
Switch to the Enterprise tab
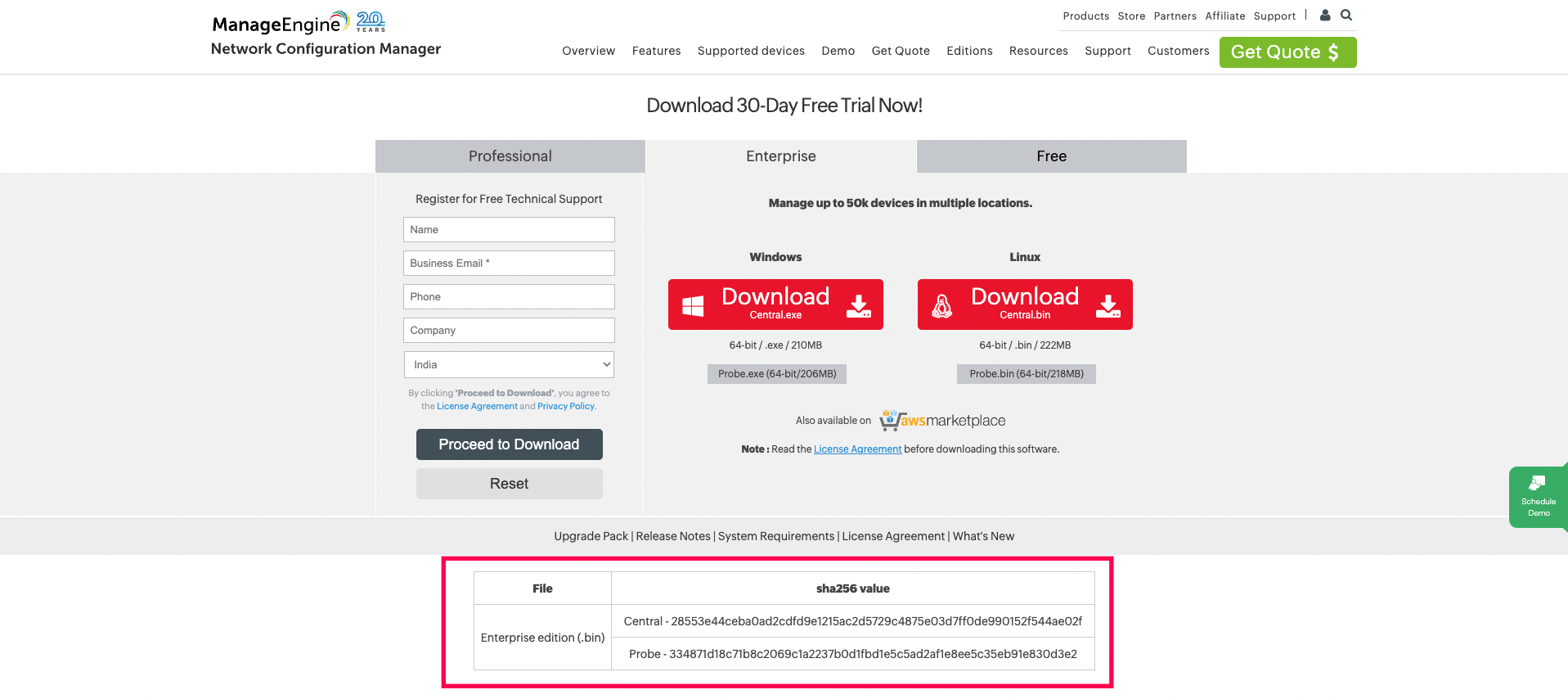(x=781, y=156)
